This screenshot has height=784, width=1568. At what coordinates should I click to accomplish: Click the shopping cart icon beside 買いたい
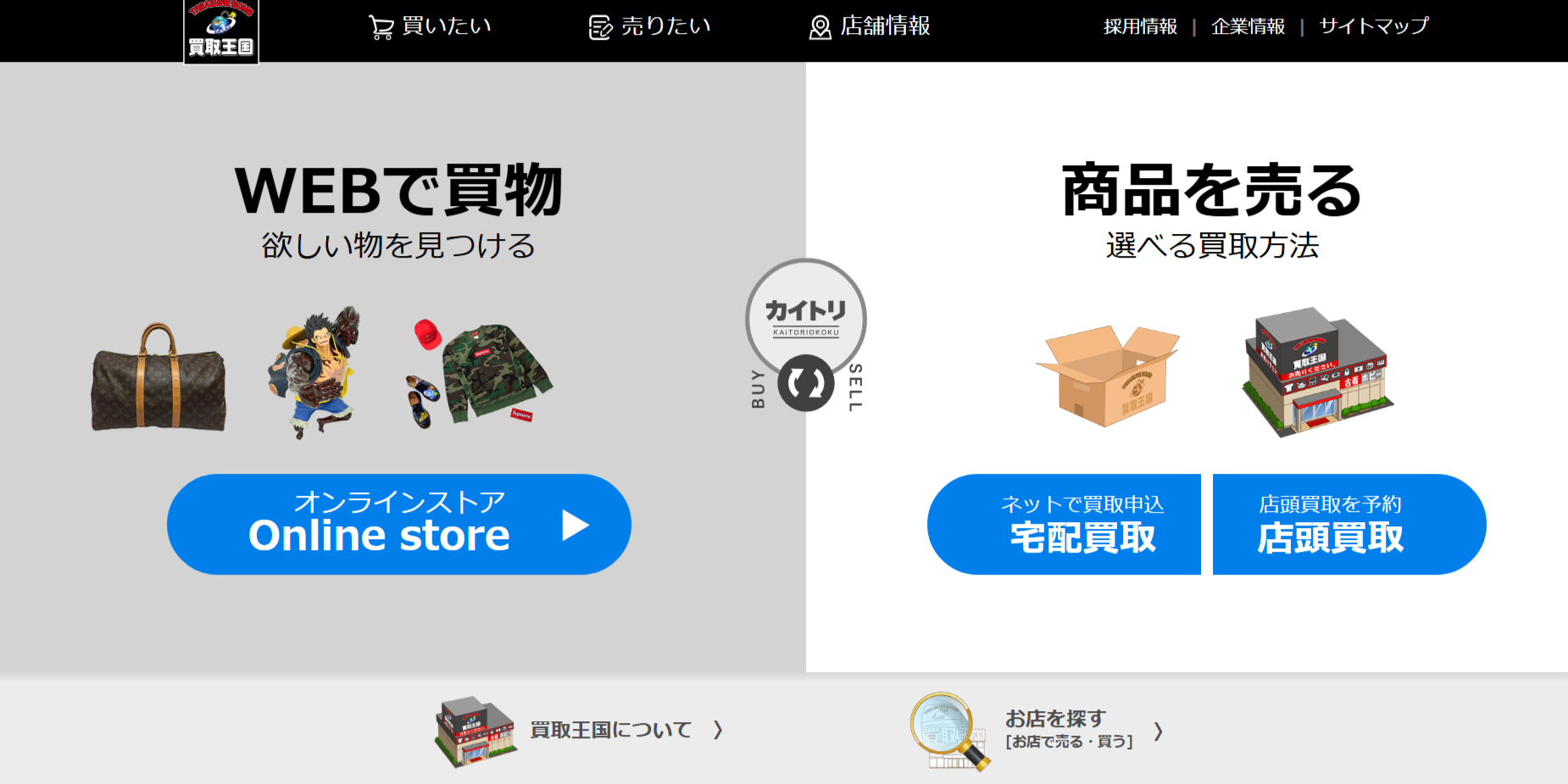click(381, 27)
